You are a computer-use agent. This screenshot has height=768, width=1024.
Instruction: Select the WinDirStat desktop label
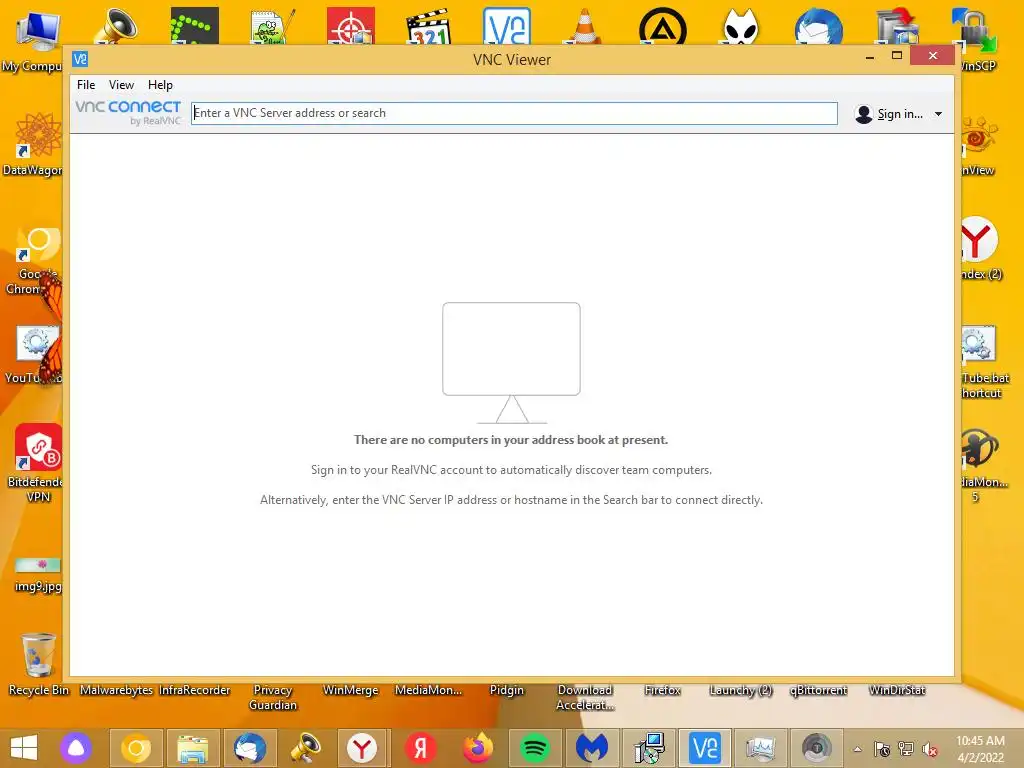[897, 690]
